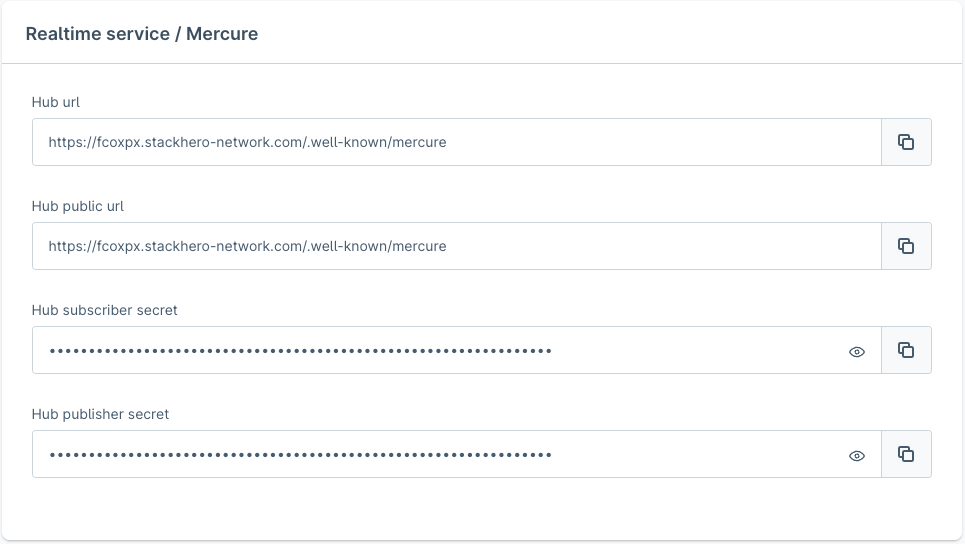
Task: Show the Hub publisher secret via eye icon
Action: coord(857,456)
